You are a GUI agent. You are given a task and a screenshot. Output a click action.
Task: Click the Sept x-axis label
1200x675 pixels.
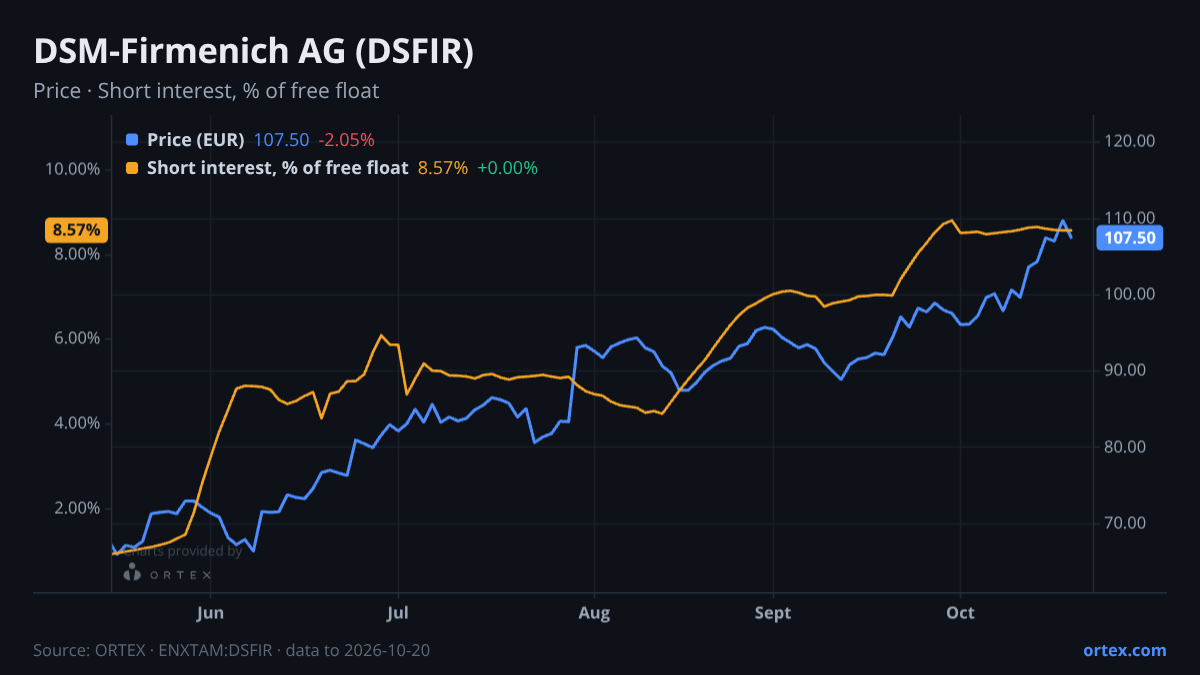pyautogui.click(x=773, y=612)
